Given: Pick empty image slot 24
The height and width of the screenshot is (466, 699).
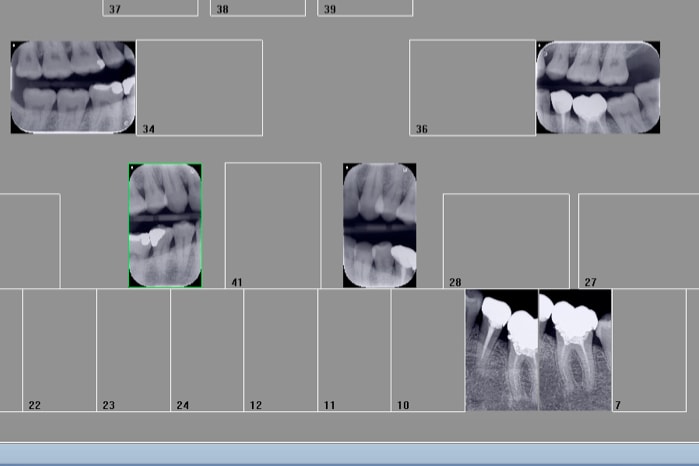Looking at the screenshot, I should [x=207, y=350].
